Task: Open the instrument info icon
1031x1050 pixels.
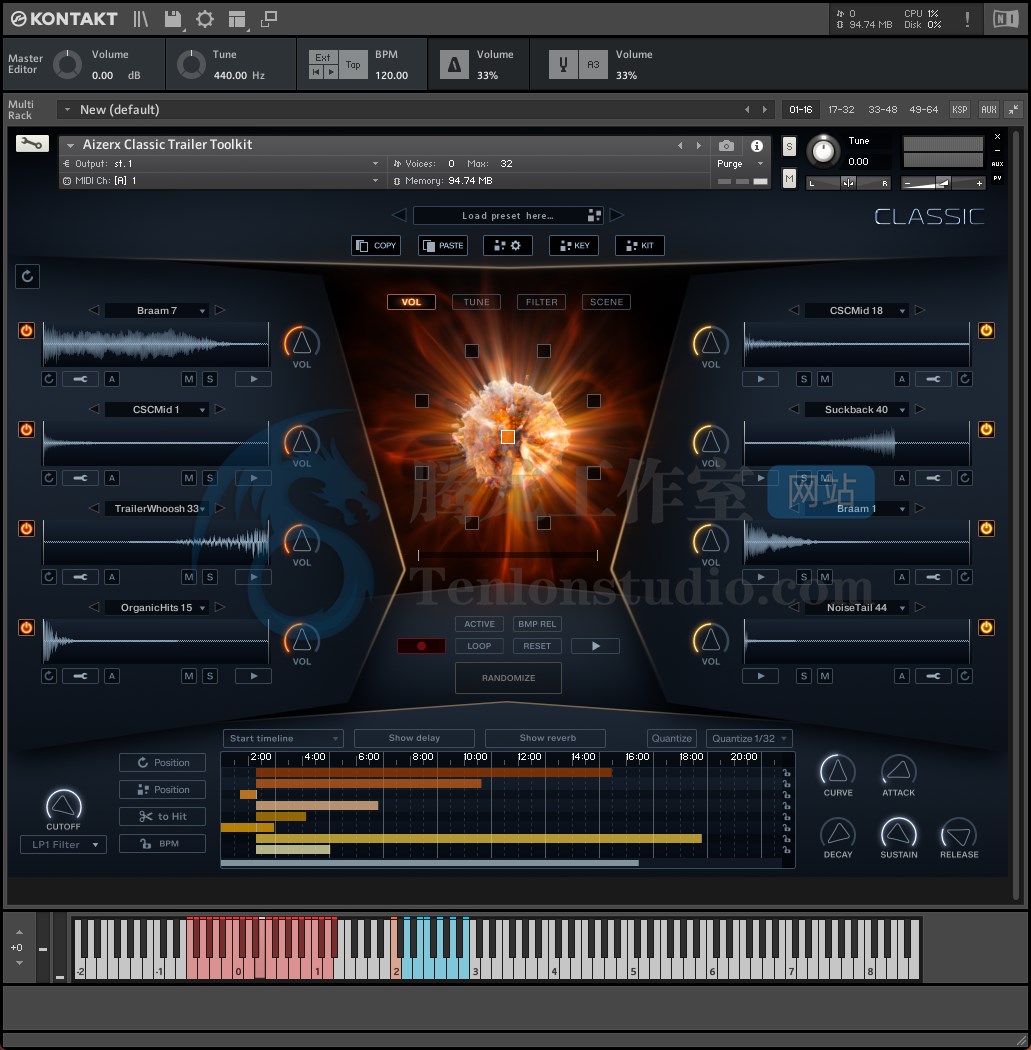Action: point(757,145)
